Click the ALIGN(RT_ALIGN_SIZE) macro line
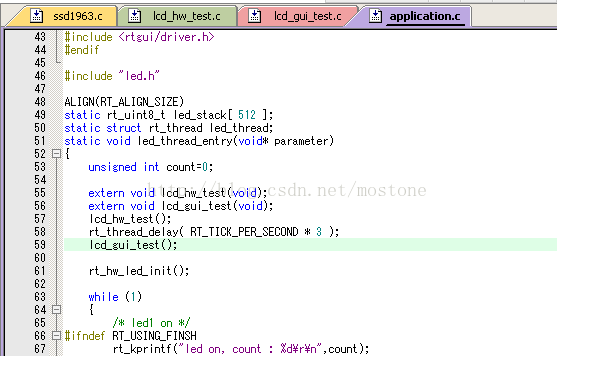 pyautogui.click(x=124, y=102)
